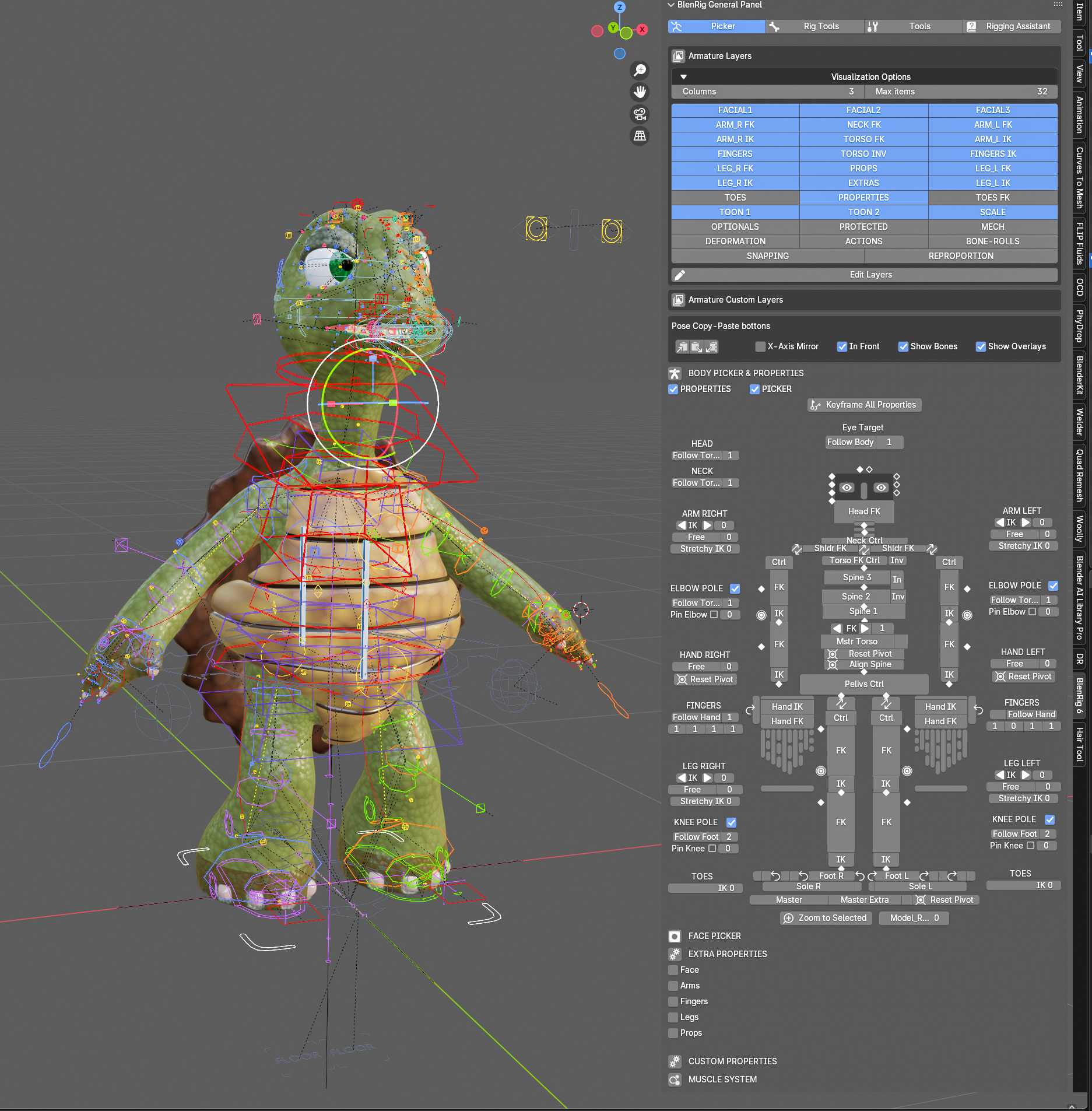Image resolution: width=1092 pixels, height=1111 pixels.
Task: Click the red X axis gizmo
Action: [x=642, y=29]
